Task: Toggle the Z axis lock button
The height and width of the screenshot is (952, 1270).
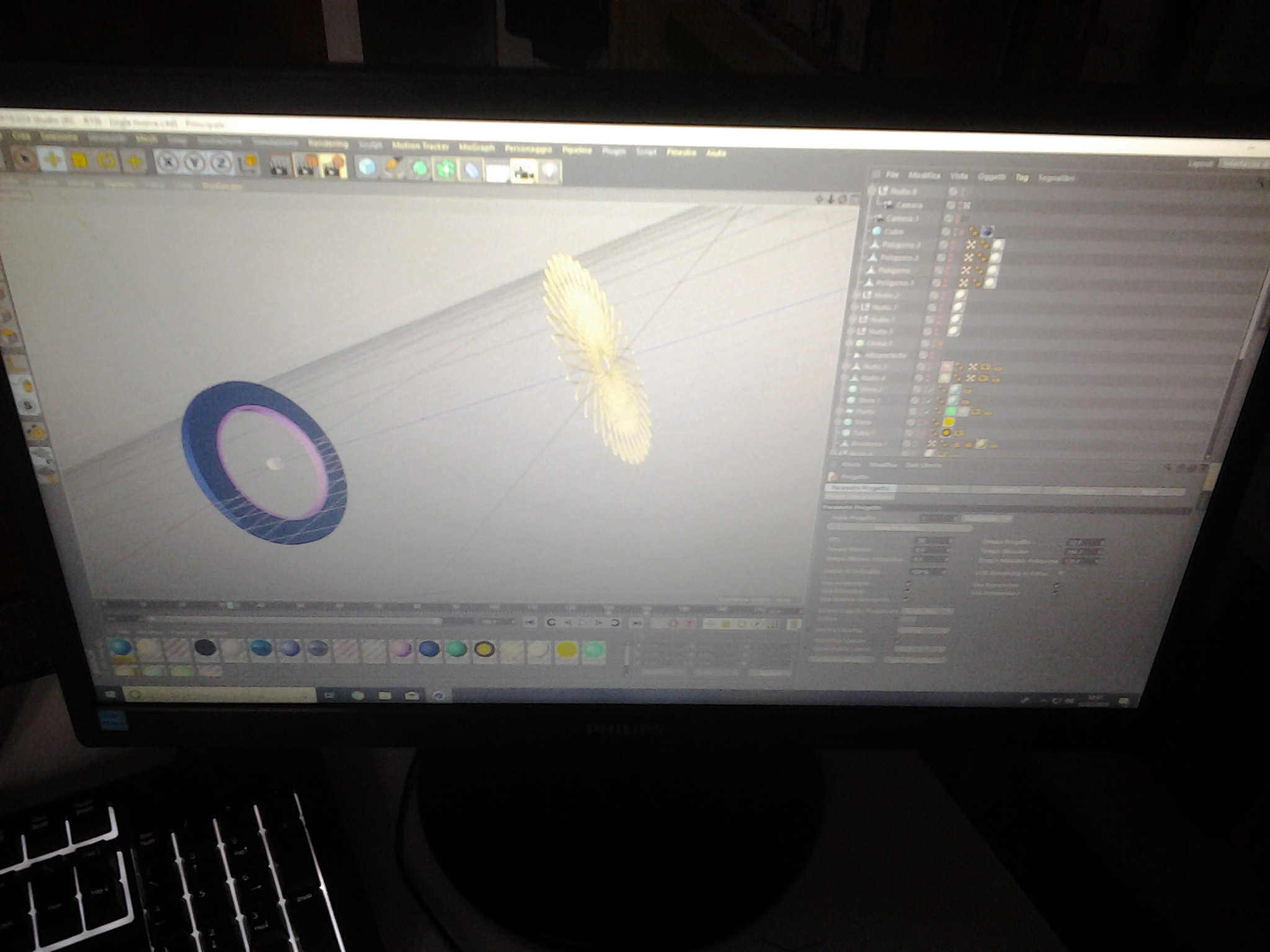Action: (x=221, y=164)
